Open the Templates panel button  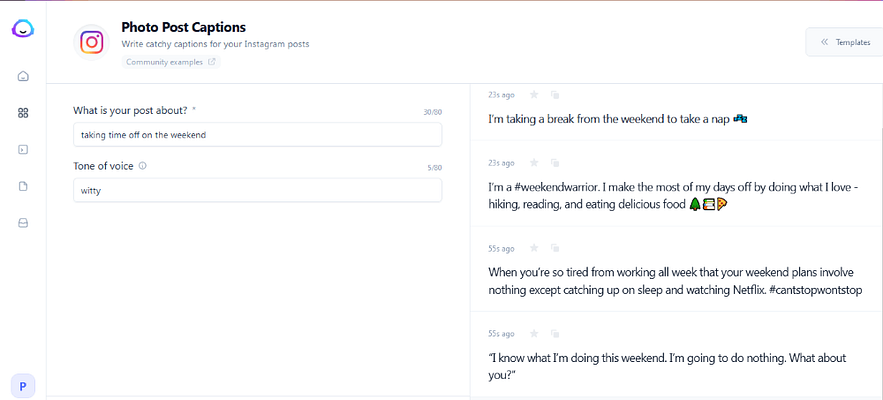[845, 42]
